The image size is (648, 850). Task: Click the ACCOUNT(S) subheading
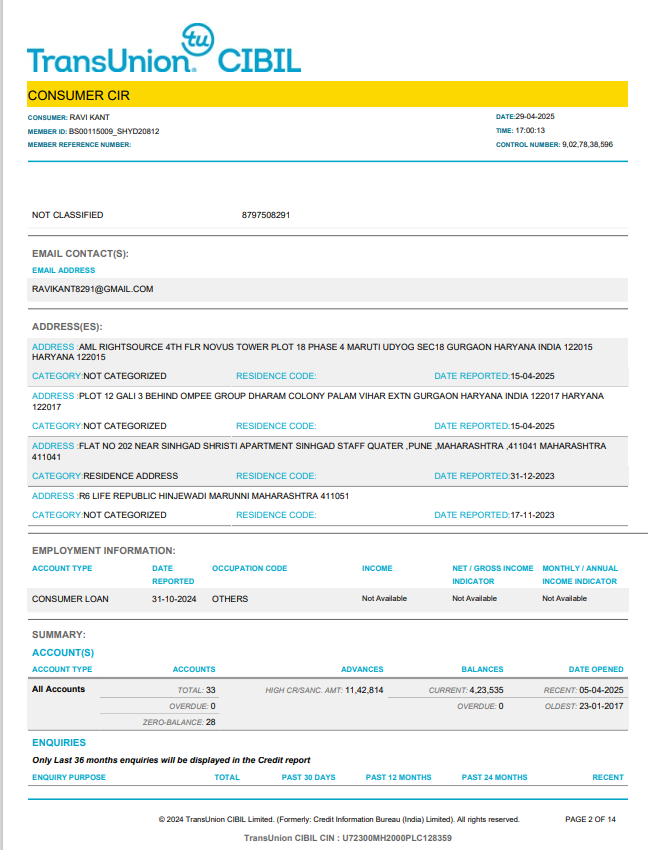pos(63,653)
